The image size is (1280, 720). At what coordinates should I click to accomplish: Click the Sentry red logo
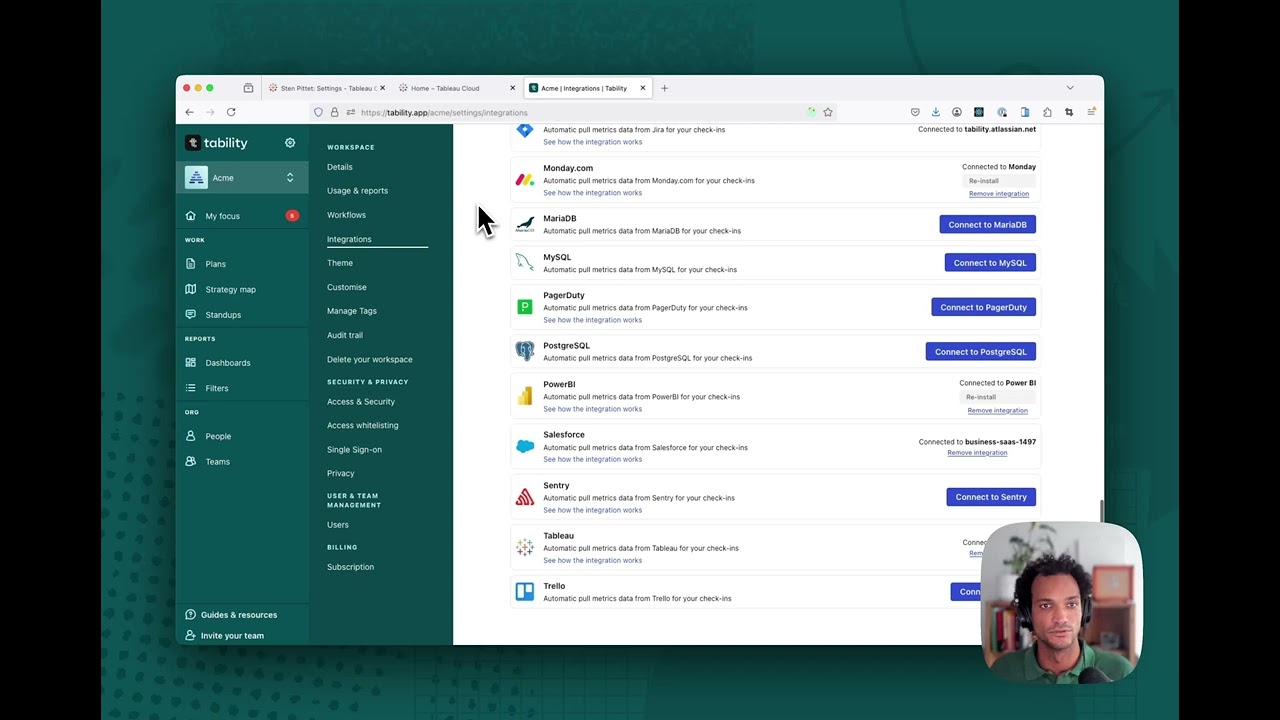[525, 497]
